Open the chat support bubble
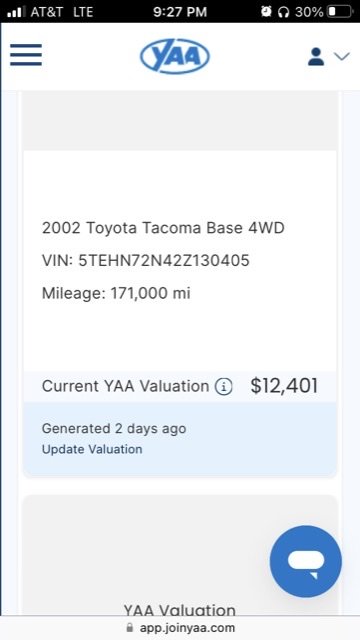 click(x=306, y=562)
